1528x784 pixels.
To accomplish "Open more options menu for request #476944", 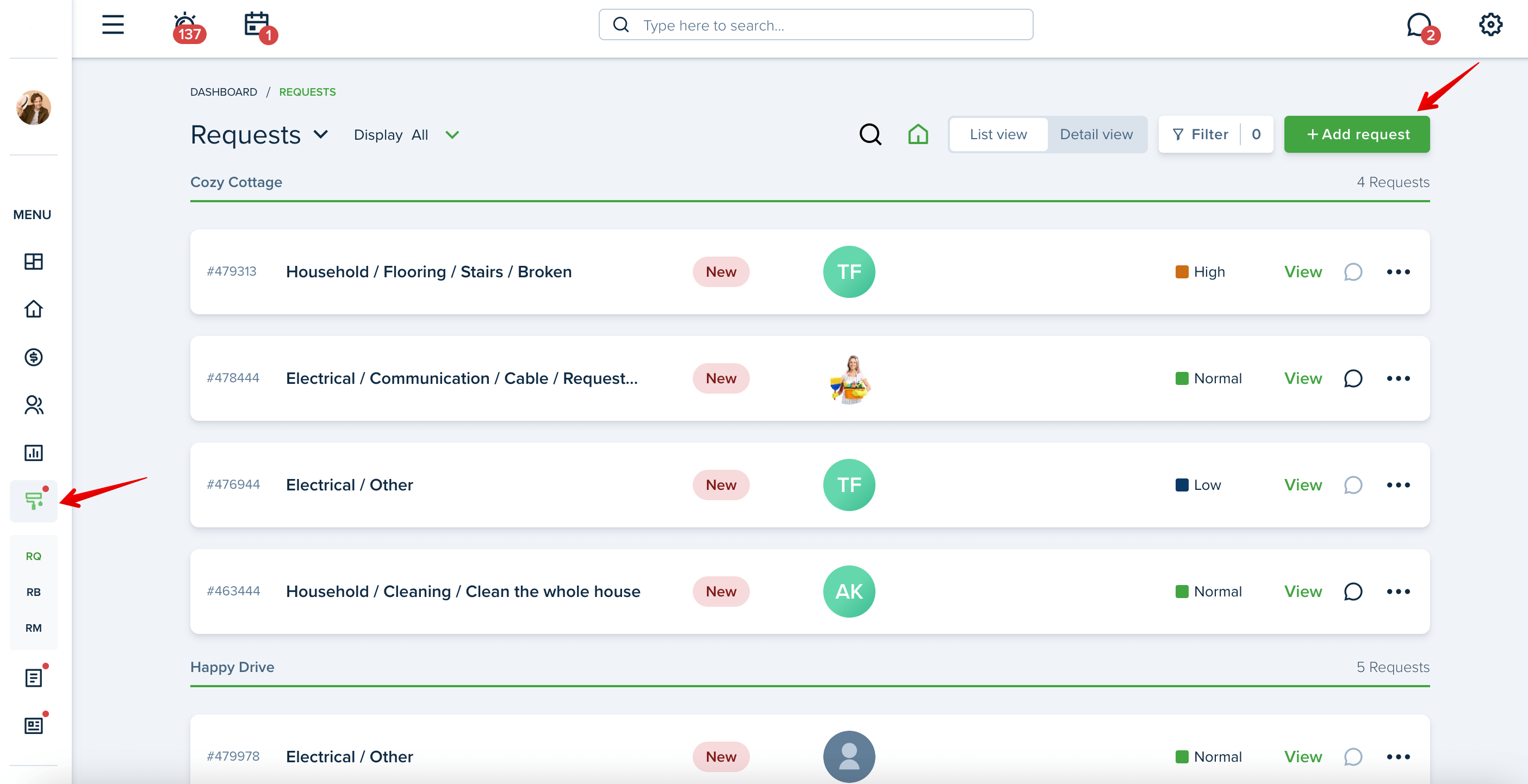I will [1398, 485].
